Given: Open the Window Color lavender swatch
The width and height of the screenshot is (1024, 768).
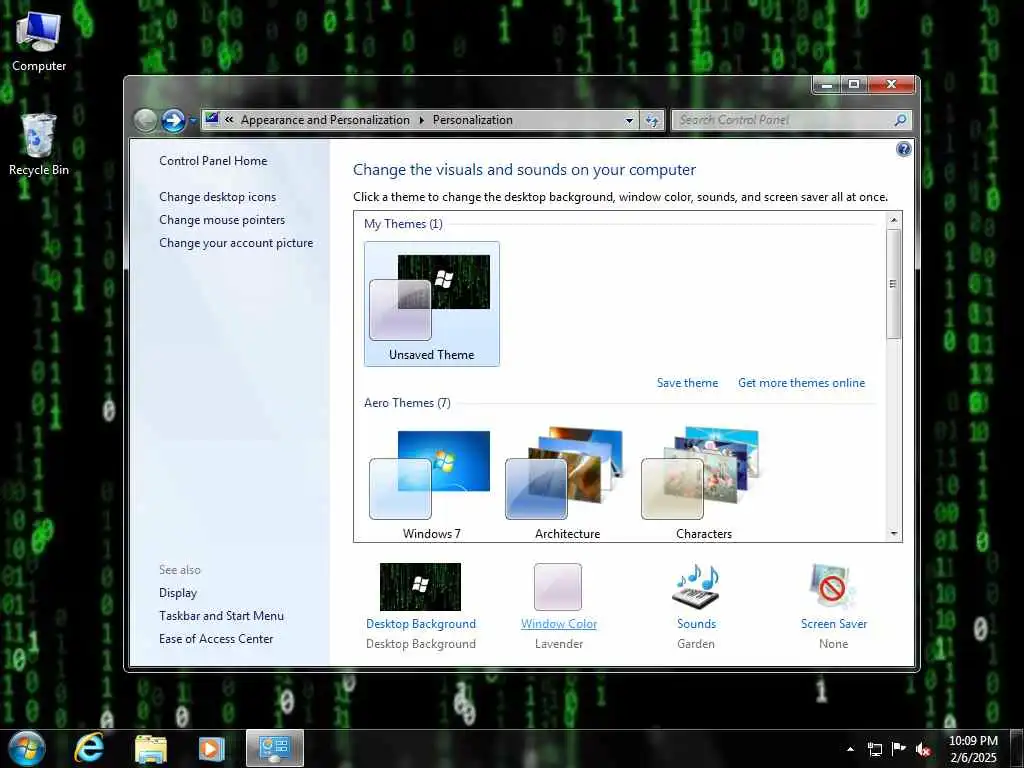Looking at the screenshot, I should pyautogui.click(x=558, y=586).
